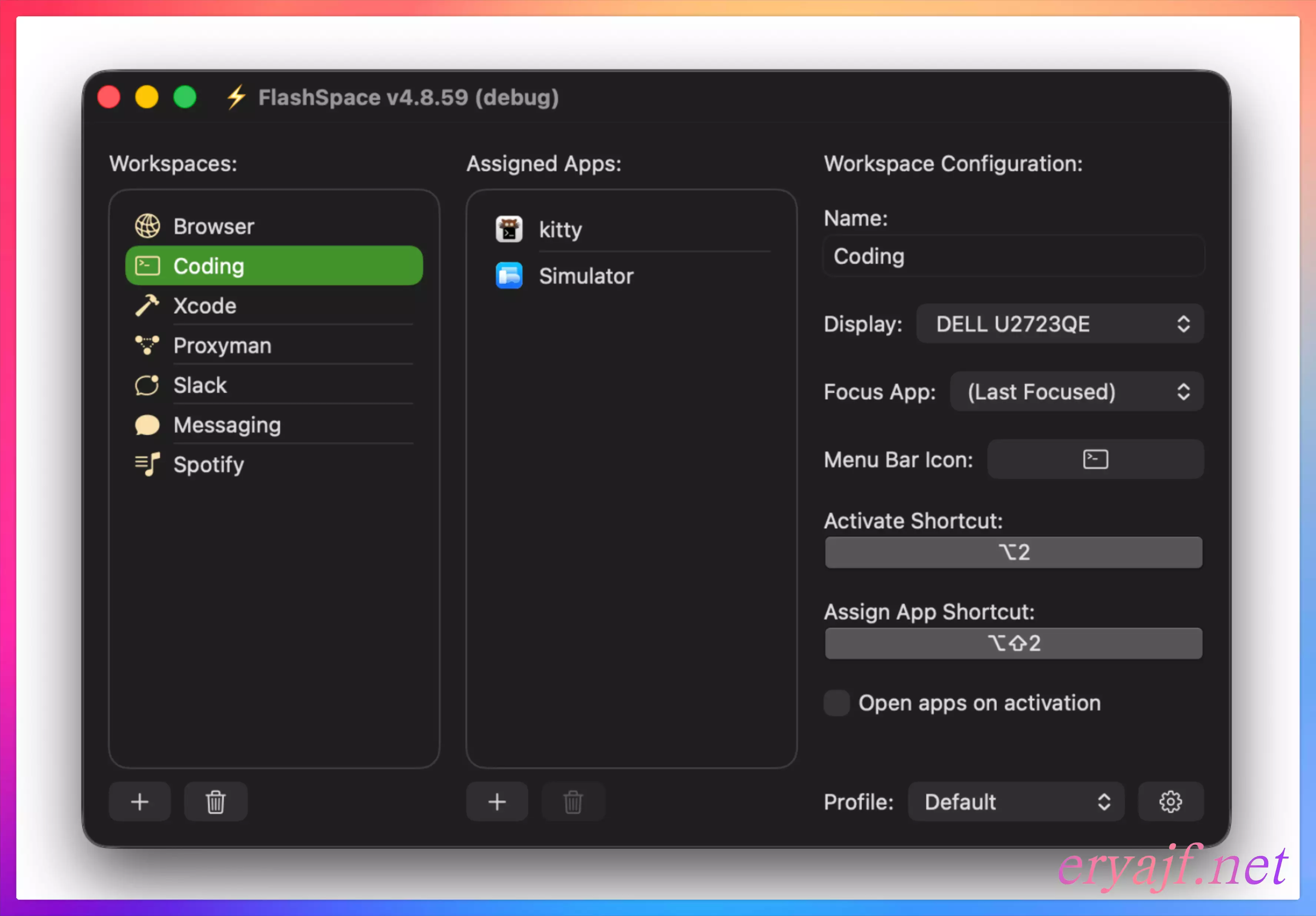1316x916 pixels.
Task: Open the Profile dropdown set to Default
Action: [x=1016, y=801]
